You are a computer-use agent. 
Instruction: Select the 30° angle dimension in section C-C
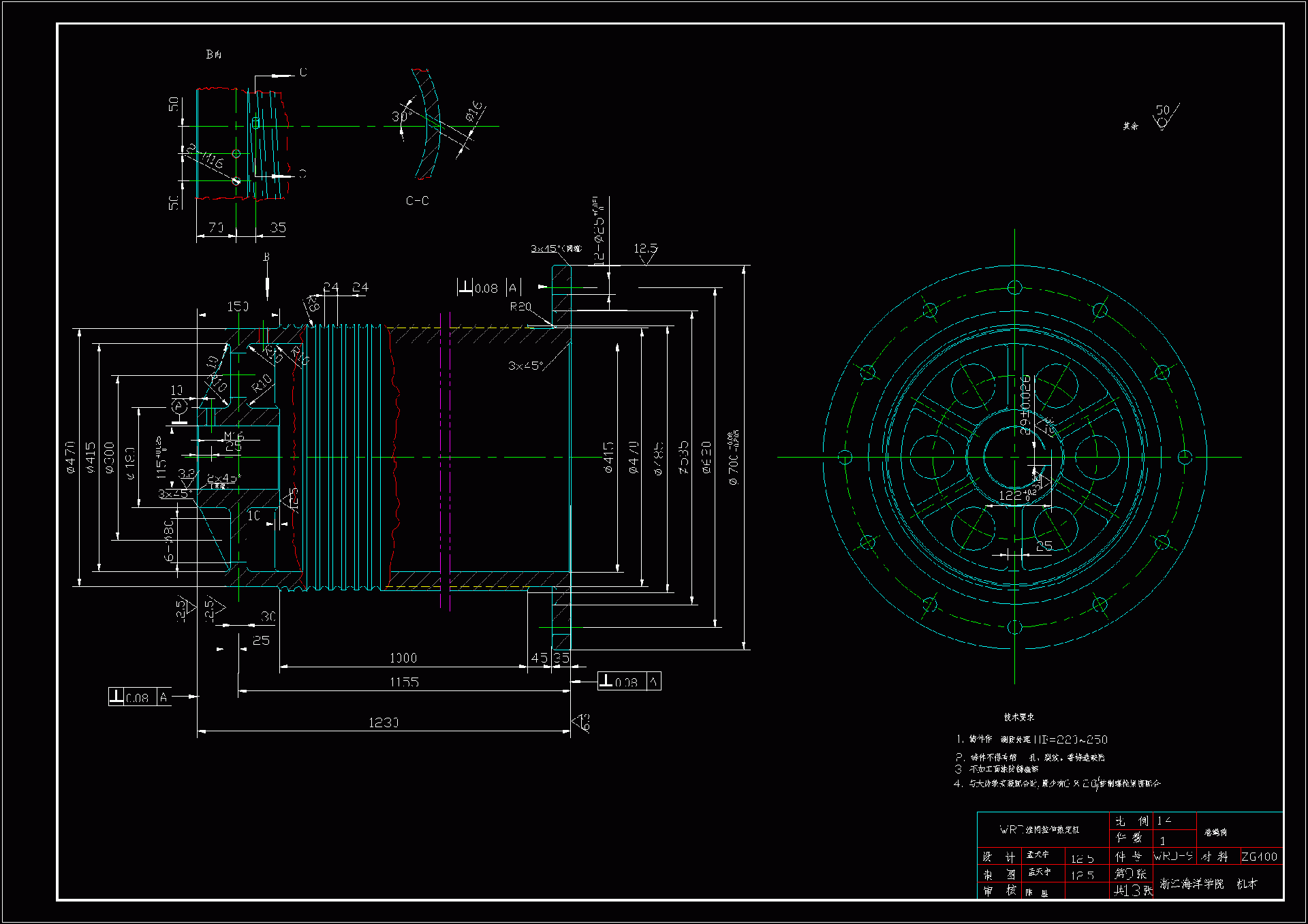point(399,116)
